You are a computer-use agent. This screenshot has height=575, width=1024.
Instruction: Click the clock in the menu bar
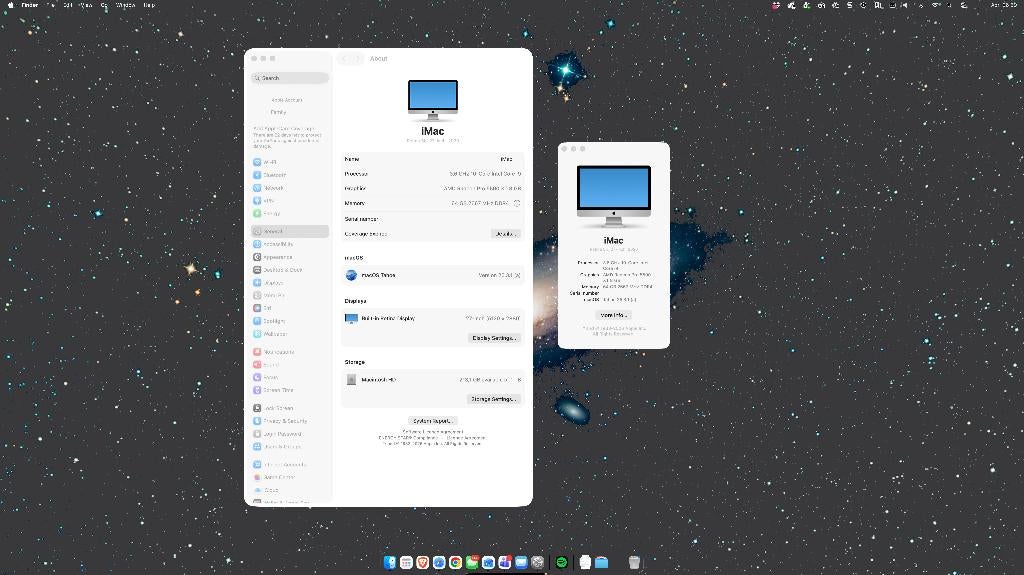[x=1003, y=5]
